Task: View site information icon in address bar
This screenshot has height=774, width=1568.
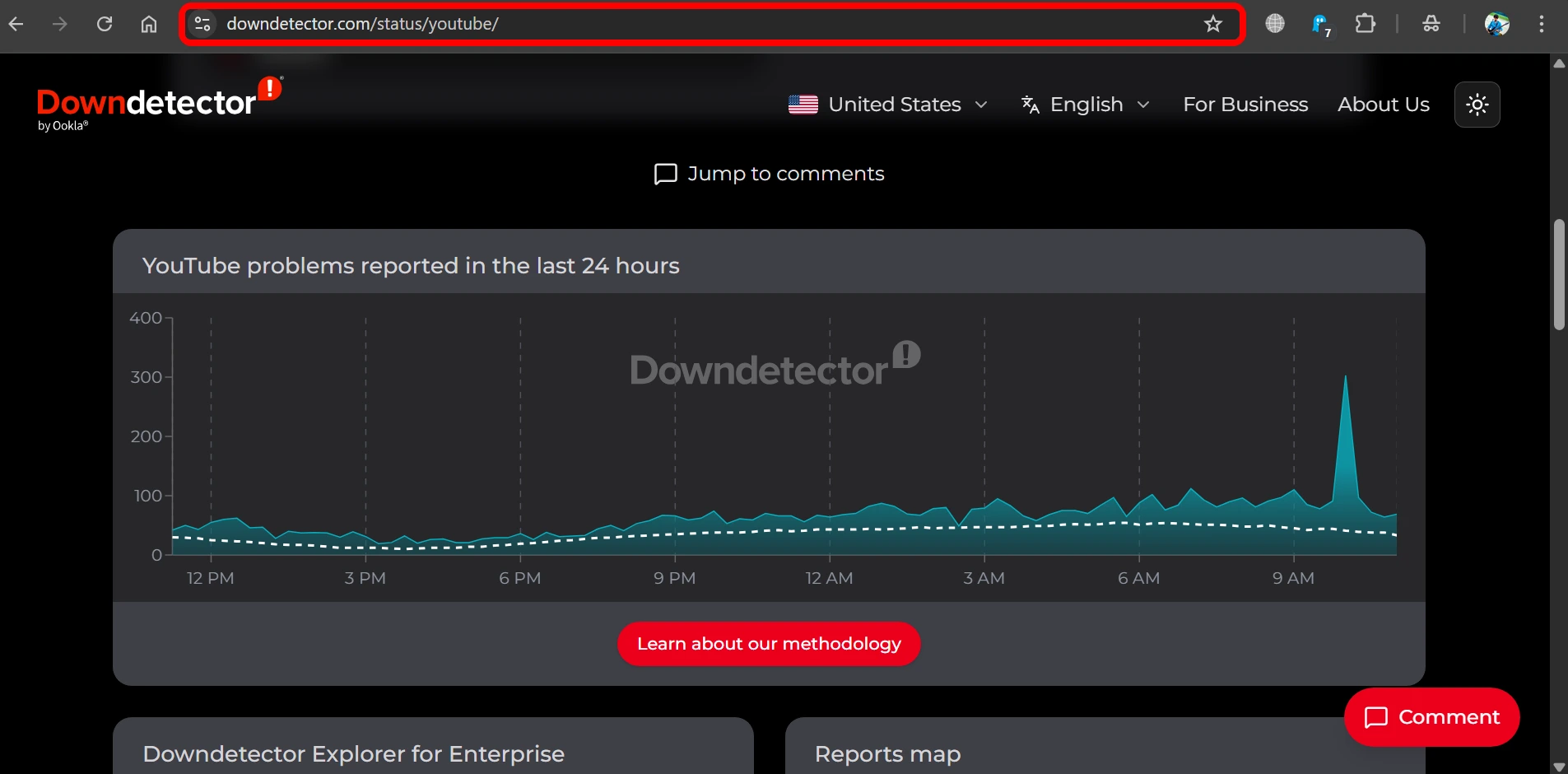Action: pos(202,24)
